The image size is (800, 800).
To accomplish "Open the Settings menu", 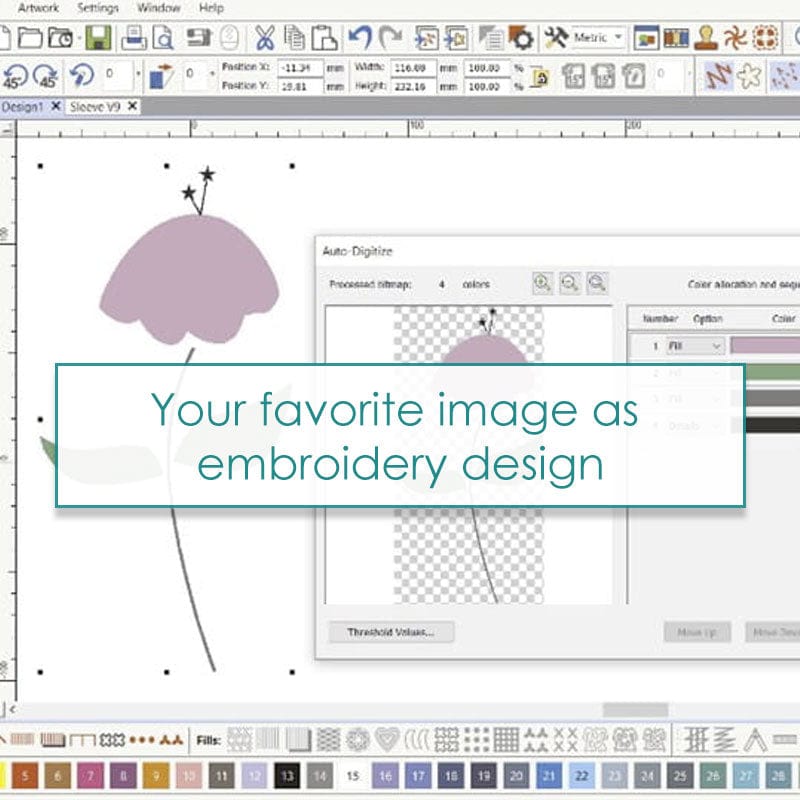I will coord(96,7).
